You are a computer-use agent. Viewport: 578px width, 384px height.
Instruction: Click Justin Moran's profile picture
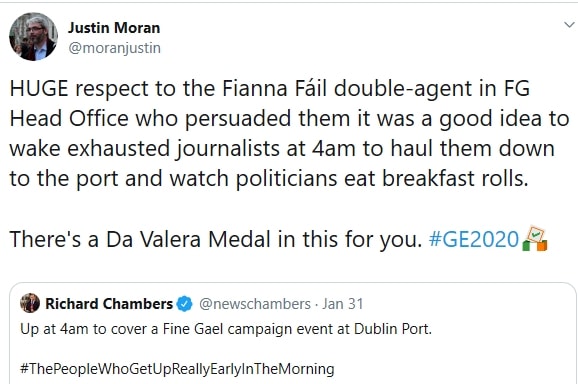pyautogui.click(x=33, y=36)
